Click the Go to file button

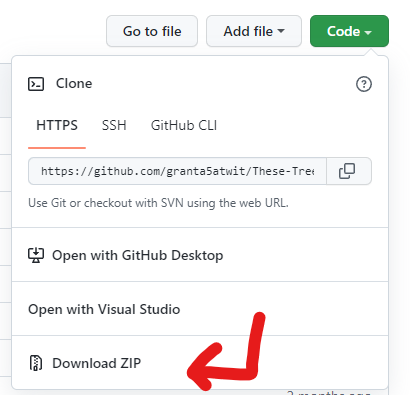click(152, 31)
